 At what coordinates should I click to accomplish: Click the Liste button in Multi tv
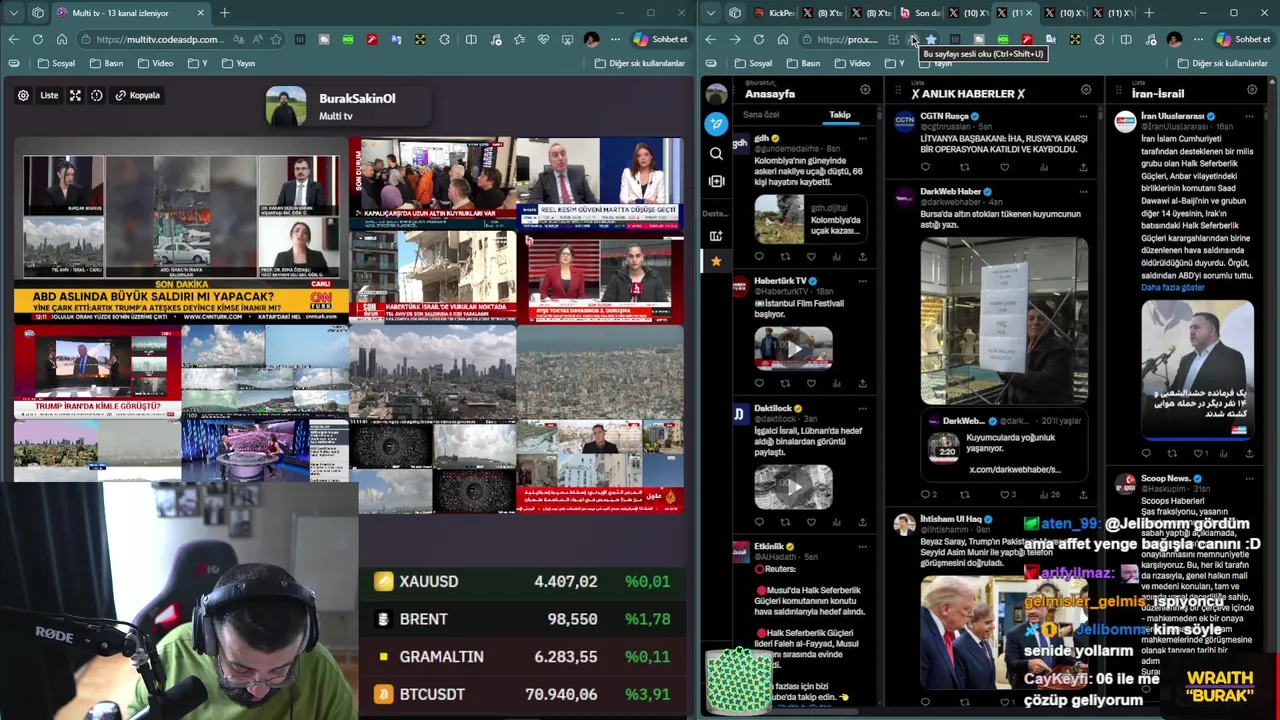(49, 95)
